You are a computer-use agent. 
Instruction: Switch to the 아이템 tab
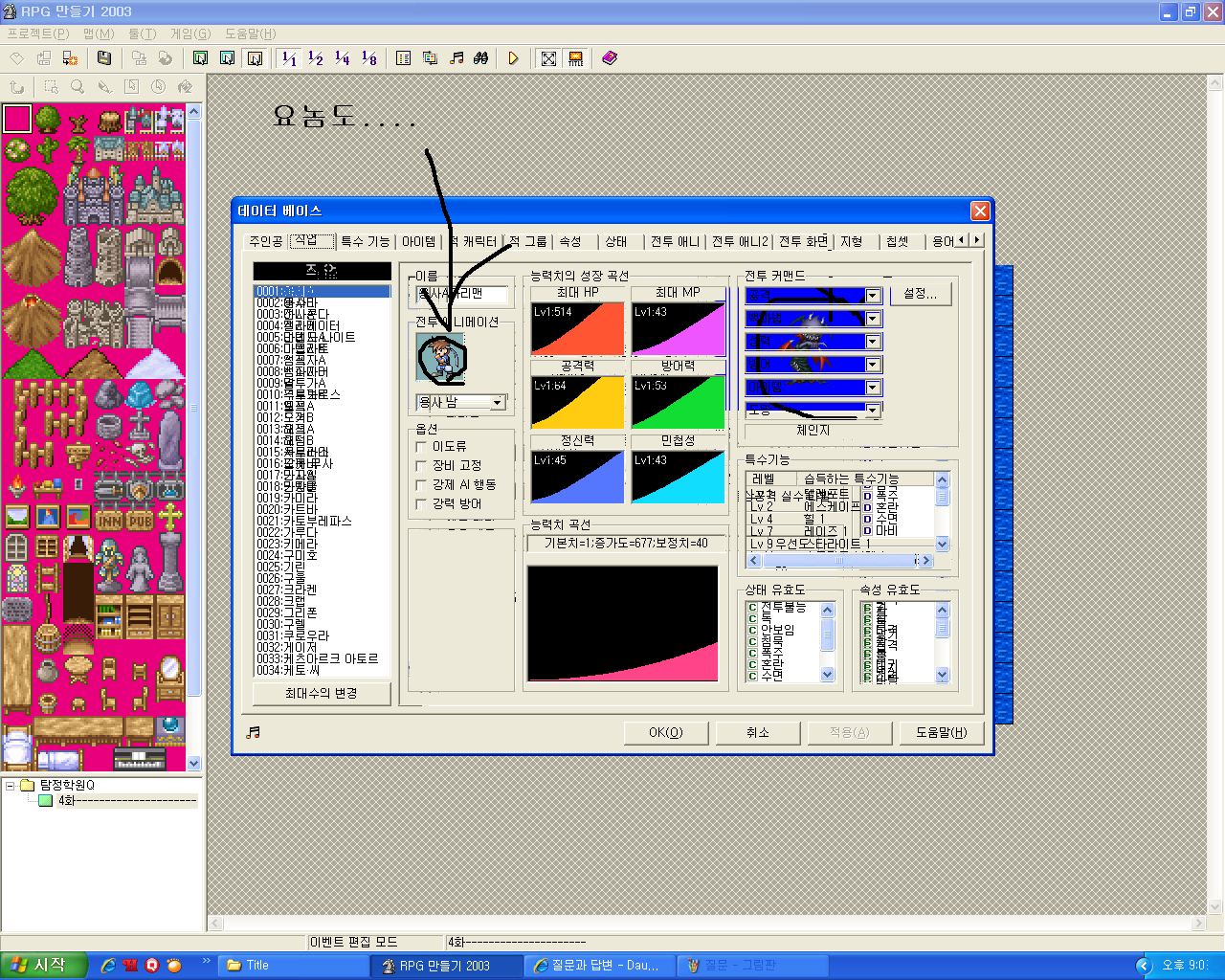coord(419,242)
